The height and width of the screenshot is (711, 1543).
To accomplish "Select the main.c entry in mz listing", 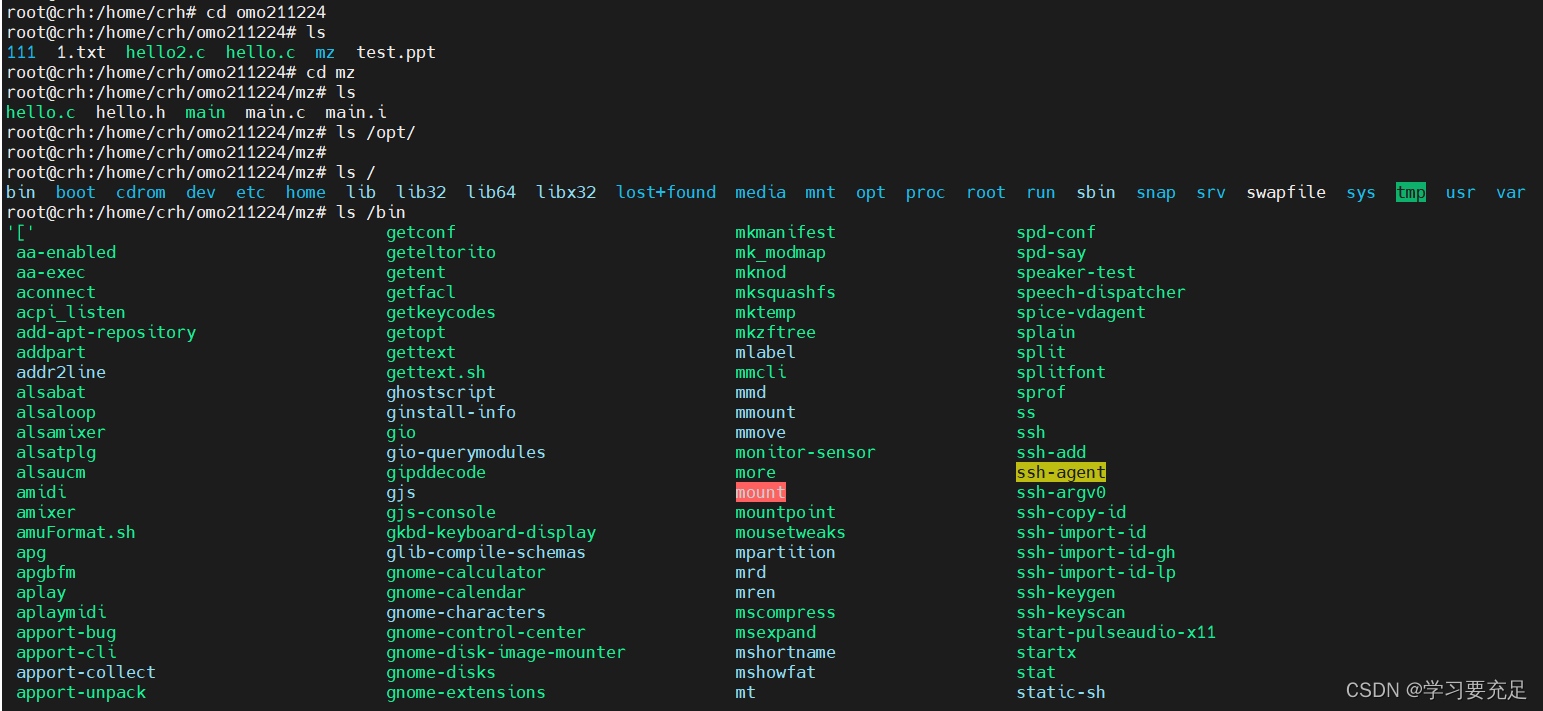I will click(x=276, y=112).
